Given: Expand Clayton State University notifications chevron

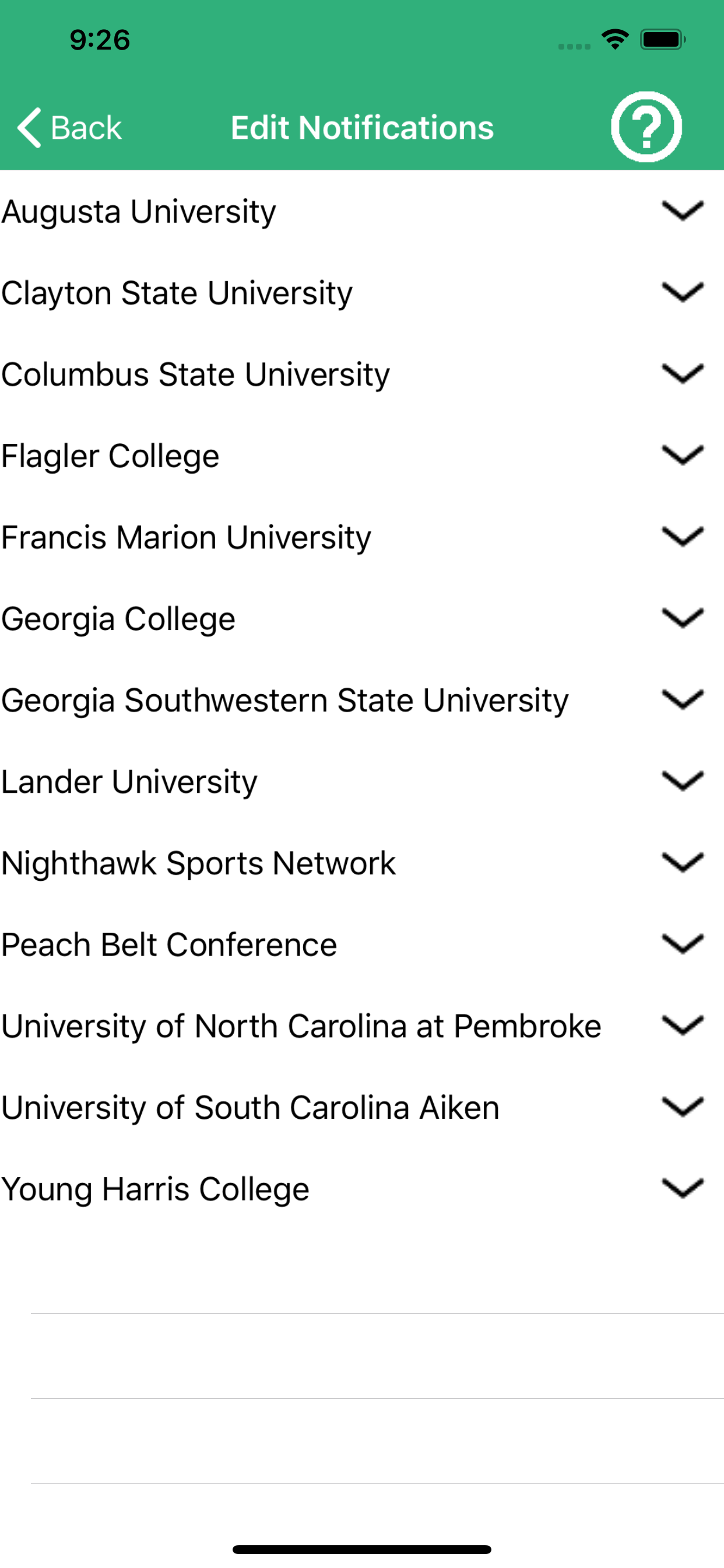Looking at the screenshot, I should pyautogui.click(x=682, y=292).
